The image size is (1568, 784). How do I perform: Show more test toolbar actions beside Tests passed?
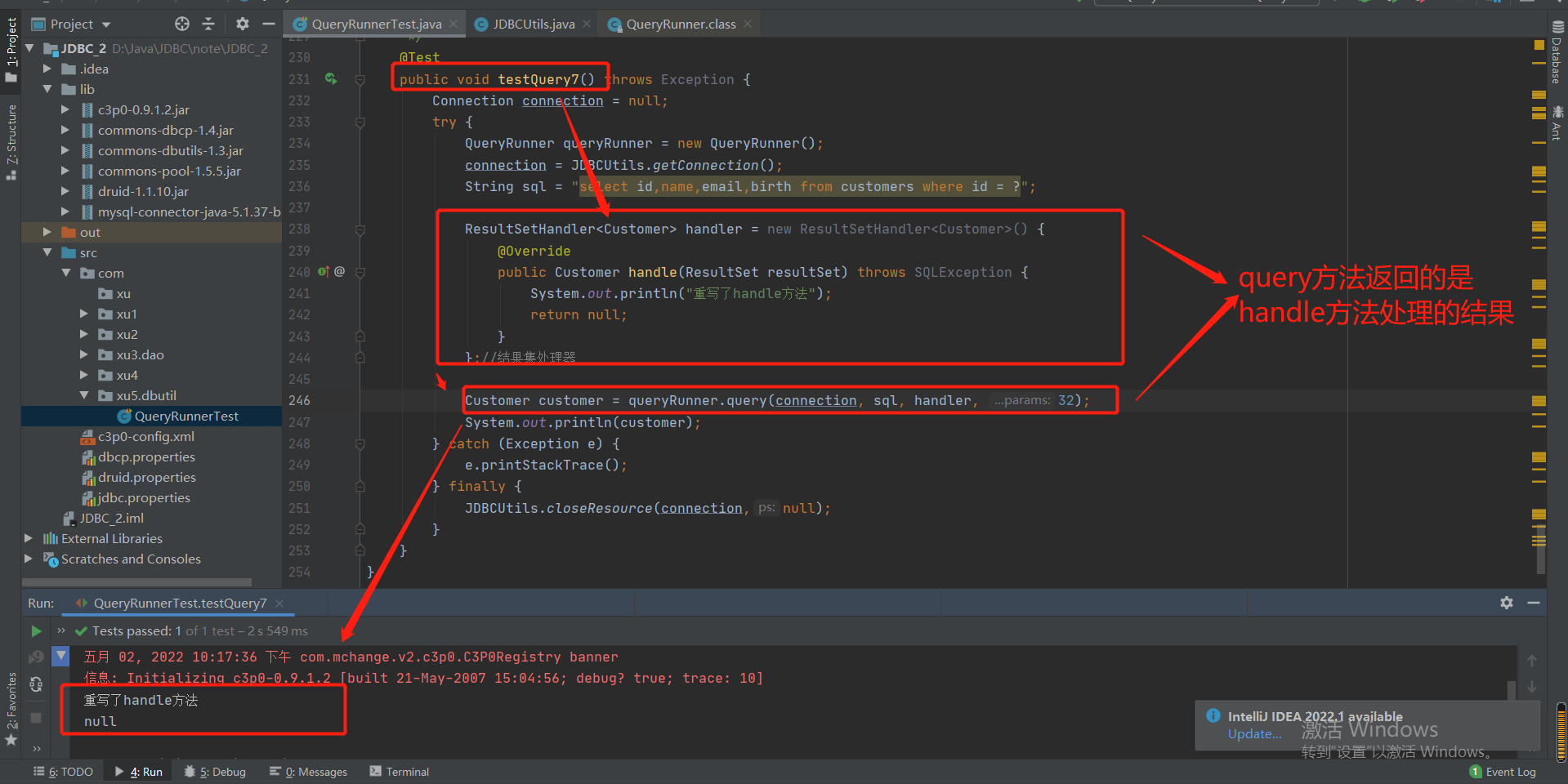pyautogui.click(x=61, y=630)
